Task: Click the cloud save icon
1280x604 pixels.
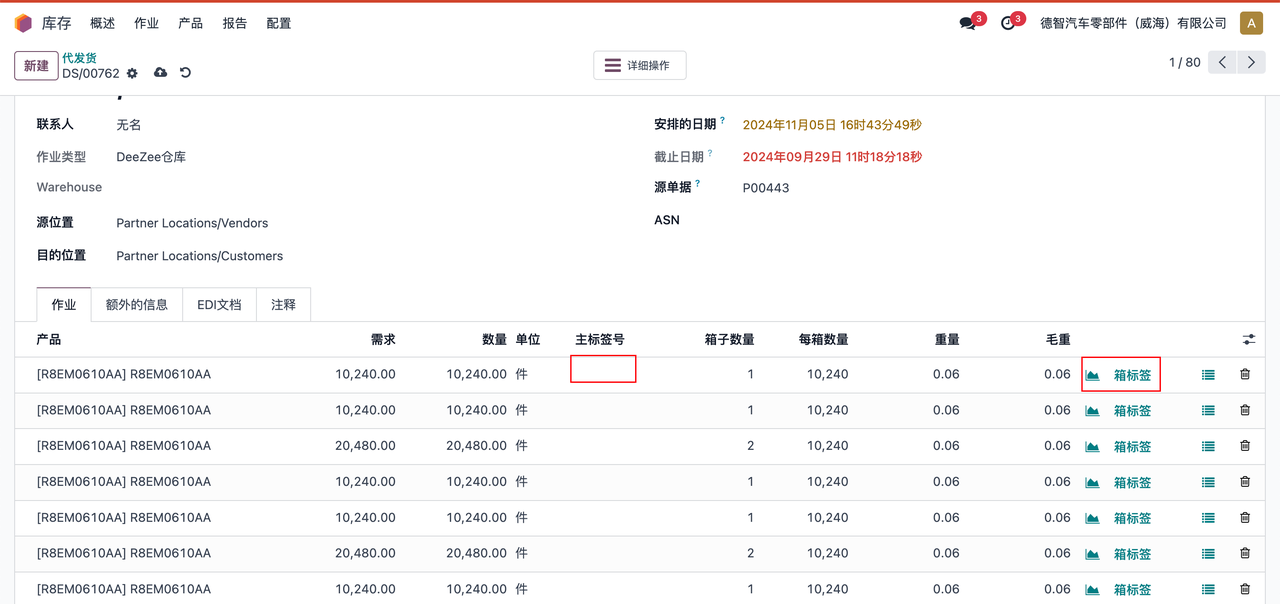Action: click(160, 73)
